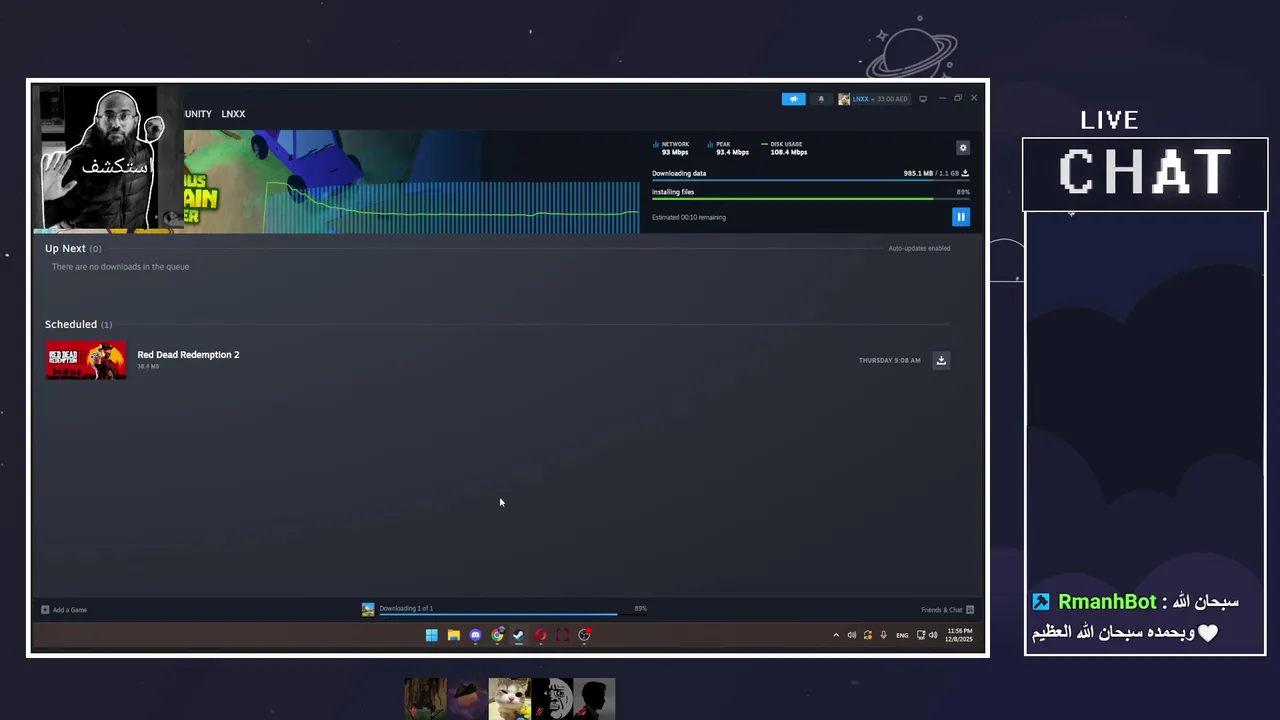The height and width of the screenshot is (720, 1280).
Task: Click the Downloading data progress bar
Action: pos(811,180)
